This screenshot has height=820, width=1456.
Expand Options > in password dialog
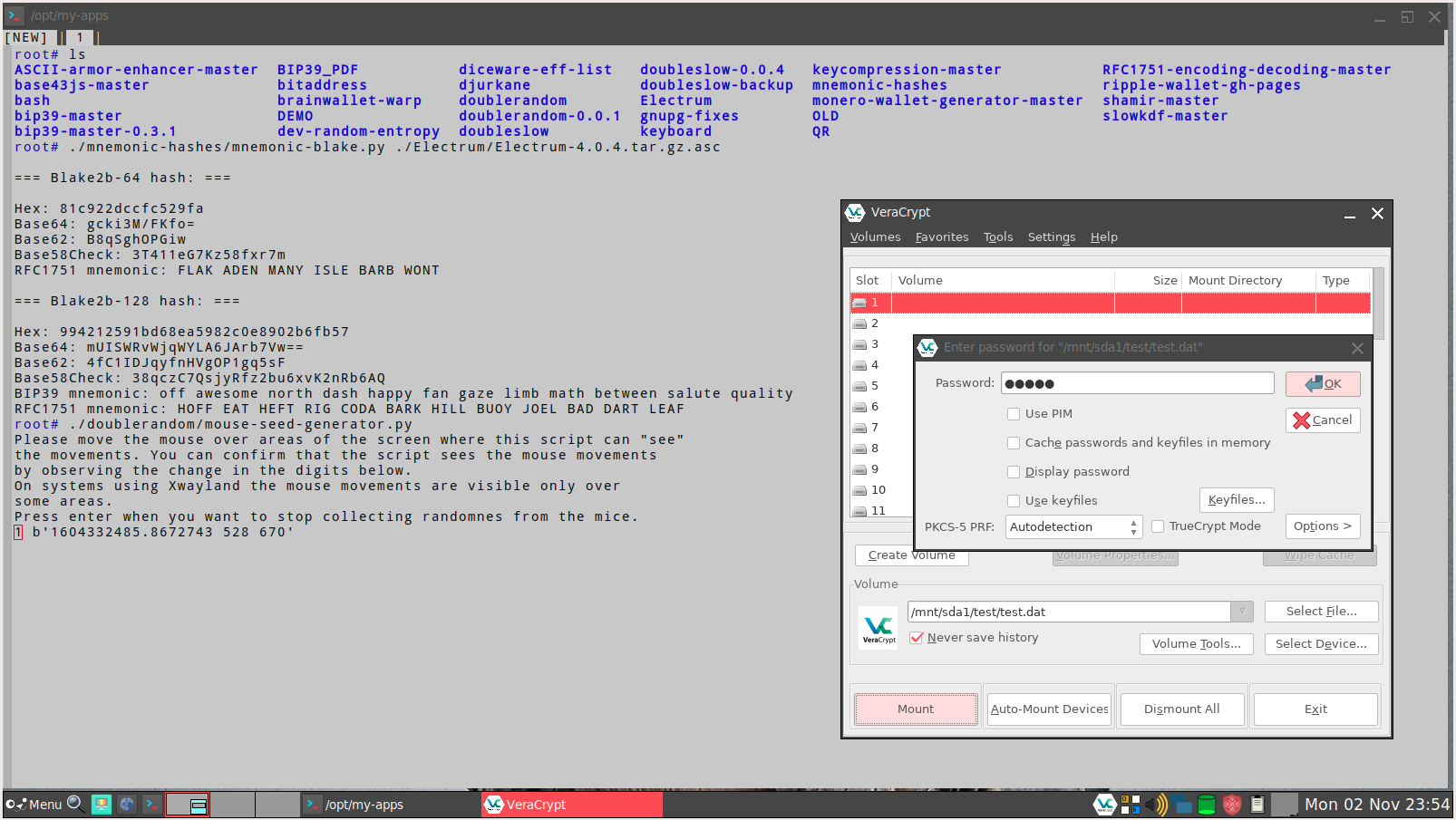(x=1323, y=526)
